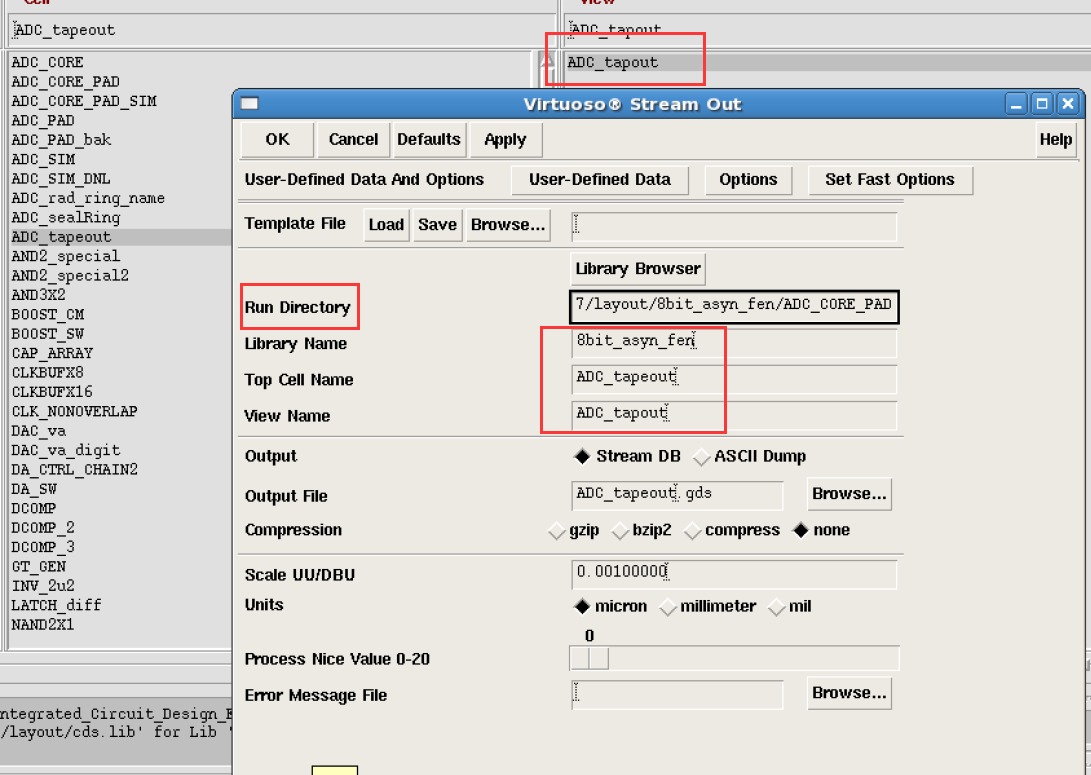Click the OK button in Stream Out
Viewport: 1091px width, 775px height.
pos(277,140)
